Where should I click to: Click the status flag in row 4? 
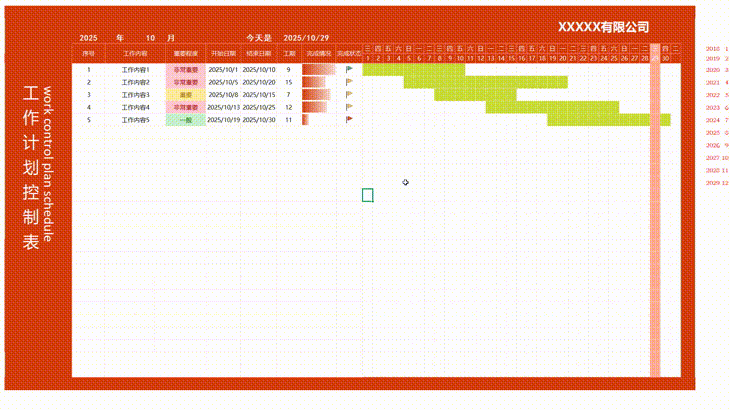(x=349, y=107)
